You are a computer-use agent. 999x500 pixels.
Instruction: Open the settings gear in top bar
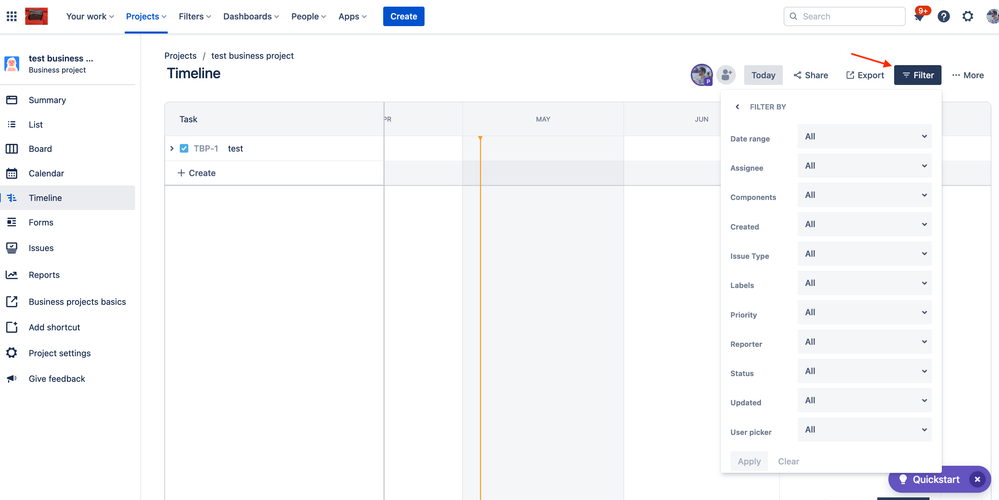pyautogui.click(x=968, y=17)
